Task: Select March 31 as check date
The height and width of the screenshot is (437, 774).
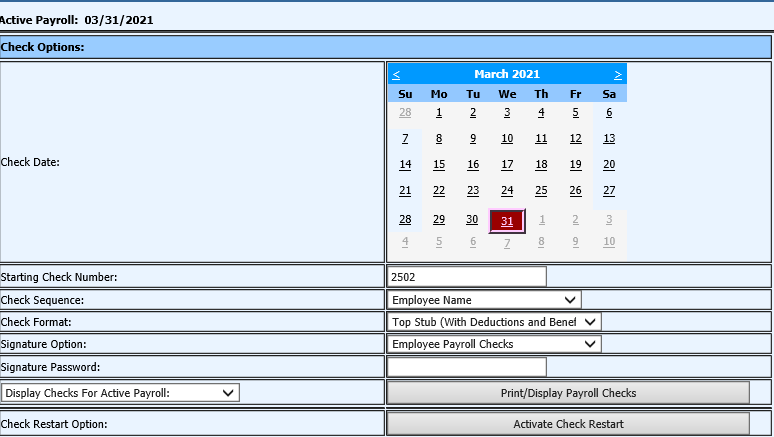Action: point(507,221)
